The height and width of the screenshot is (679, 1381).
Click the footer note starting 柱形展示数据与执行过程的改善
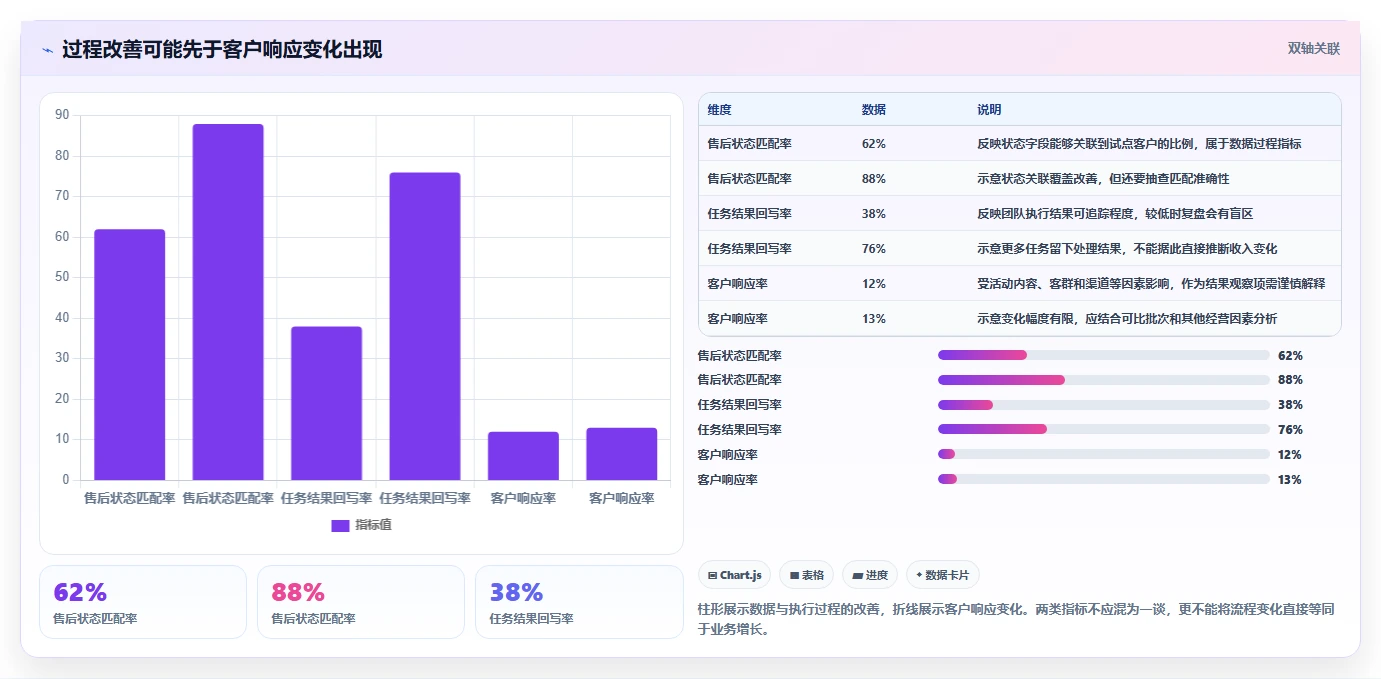[x=1016, y=619]
